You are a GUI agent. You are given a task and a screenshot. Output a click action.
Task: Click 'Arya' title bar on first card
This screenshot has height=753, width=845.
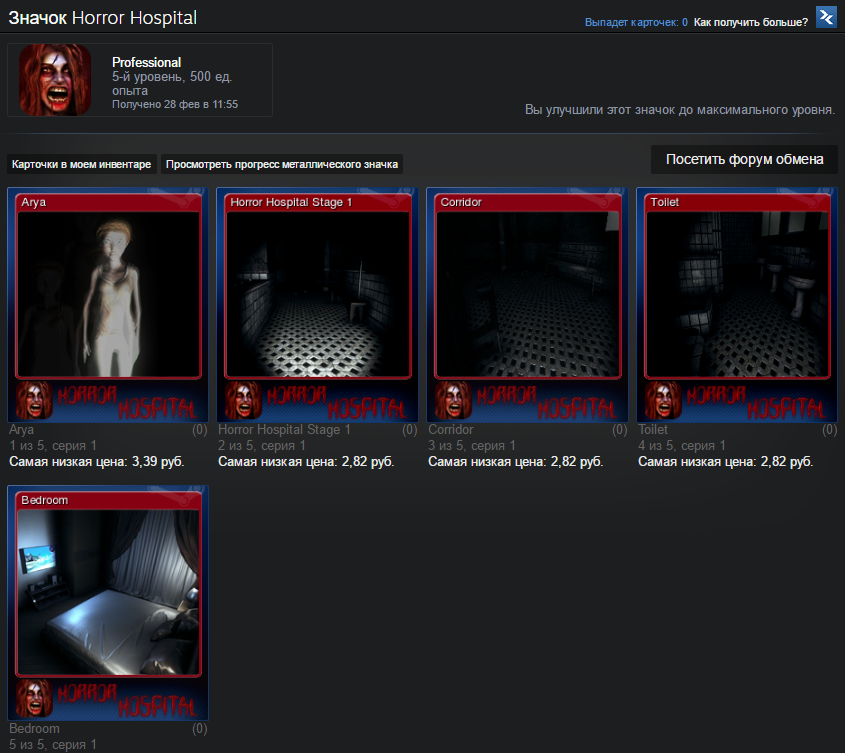point(108,202)
